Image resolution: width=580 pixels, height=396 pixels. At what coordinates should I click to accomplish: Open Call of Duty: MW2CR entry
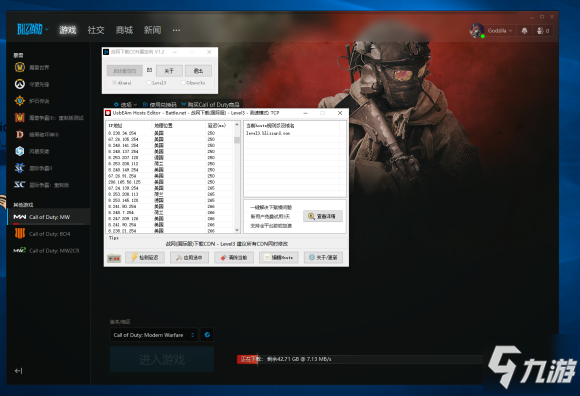(48, 251)
